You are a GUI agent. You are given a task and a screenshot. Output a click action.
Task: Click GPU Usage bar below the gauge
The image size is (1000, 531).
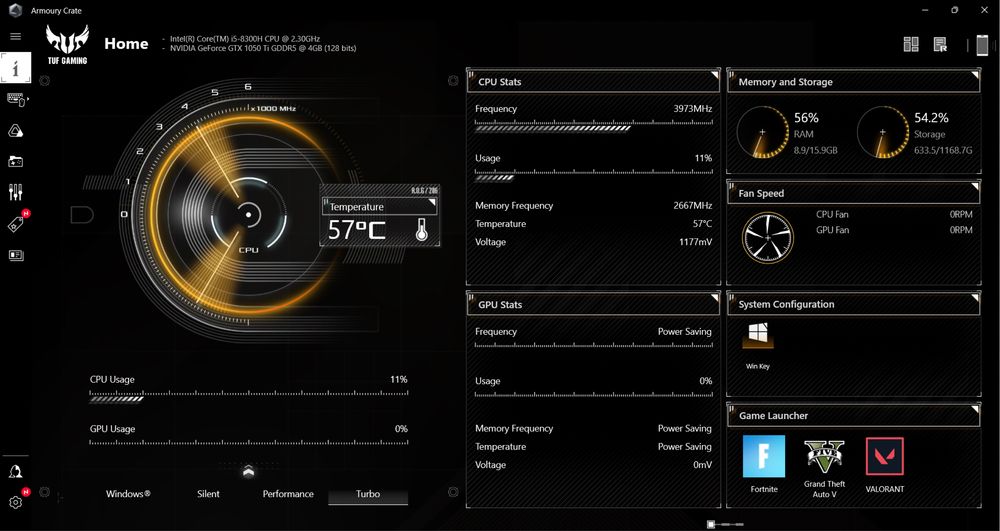249,440
